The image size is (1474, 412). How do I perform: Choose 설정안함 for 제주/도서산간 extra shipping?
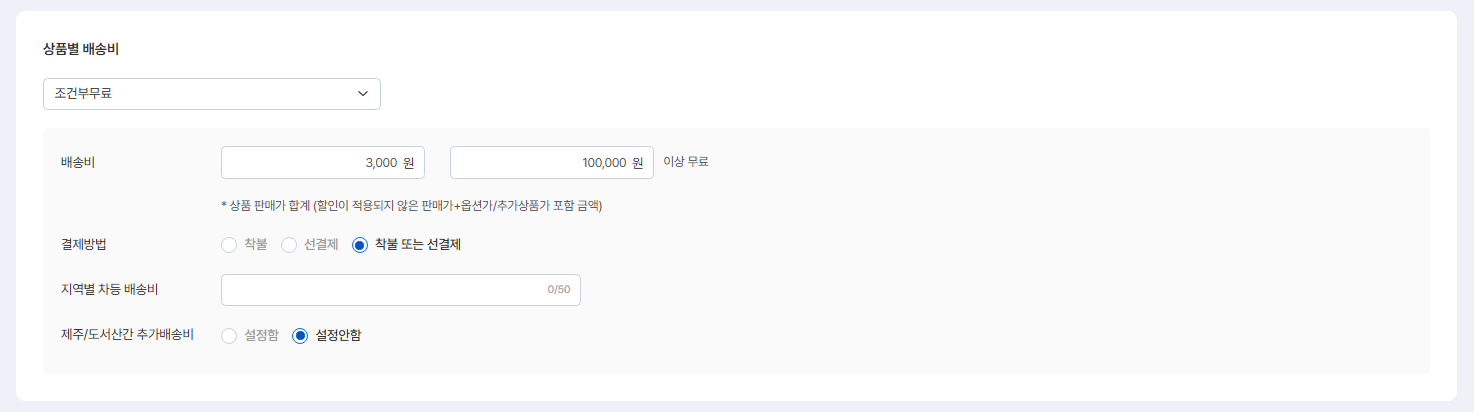point(300,336)
